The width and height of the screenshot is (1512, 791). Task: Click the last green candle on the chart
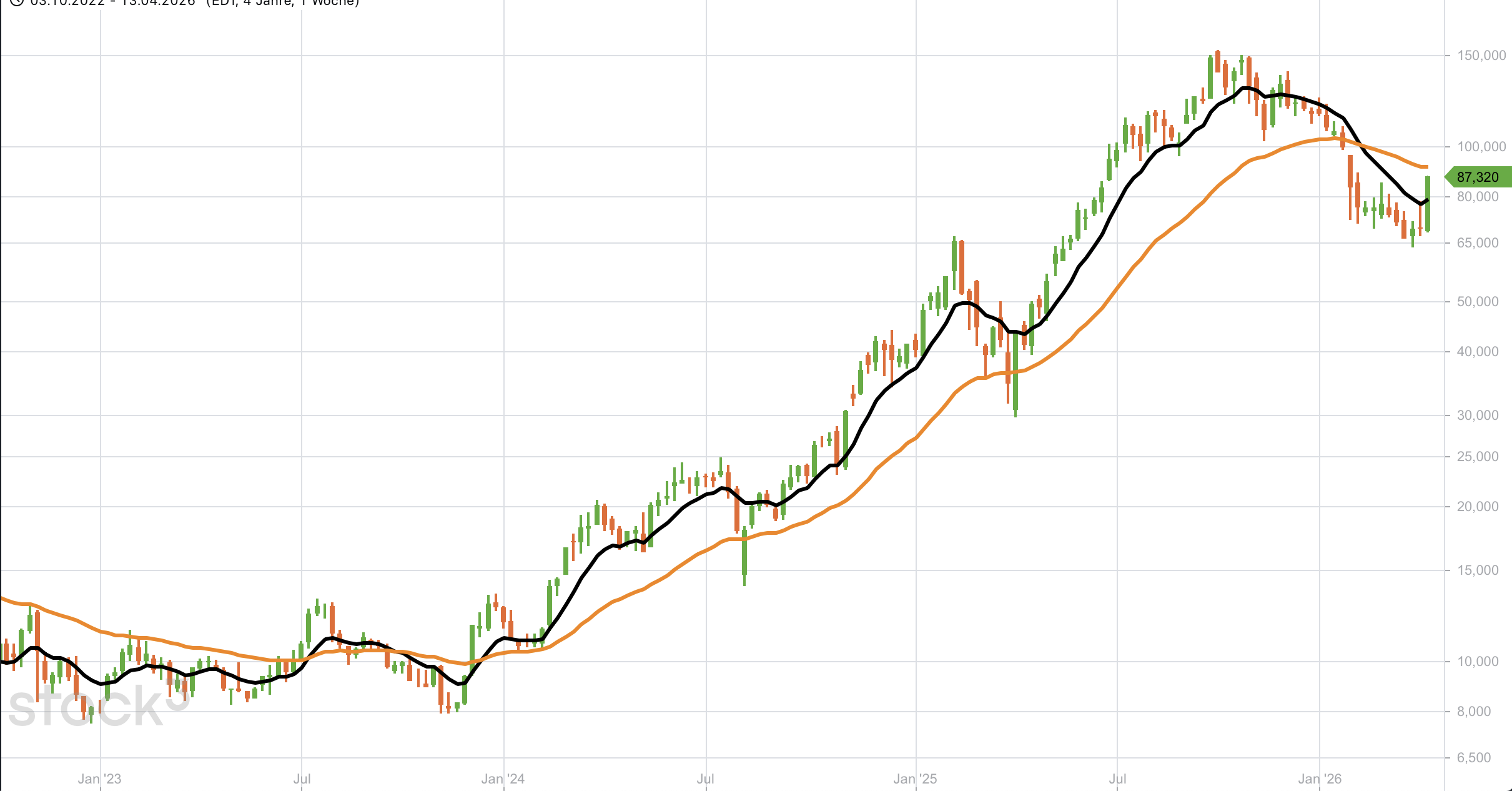click(1428, 204)
